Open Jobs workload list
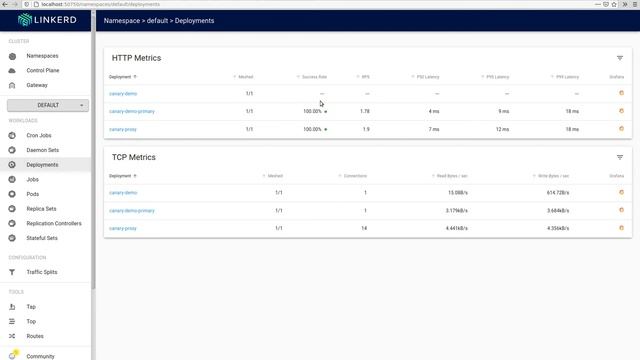Viewport: 640px width, 360px height. (33, 180)
